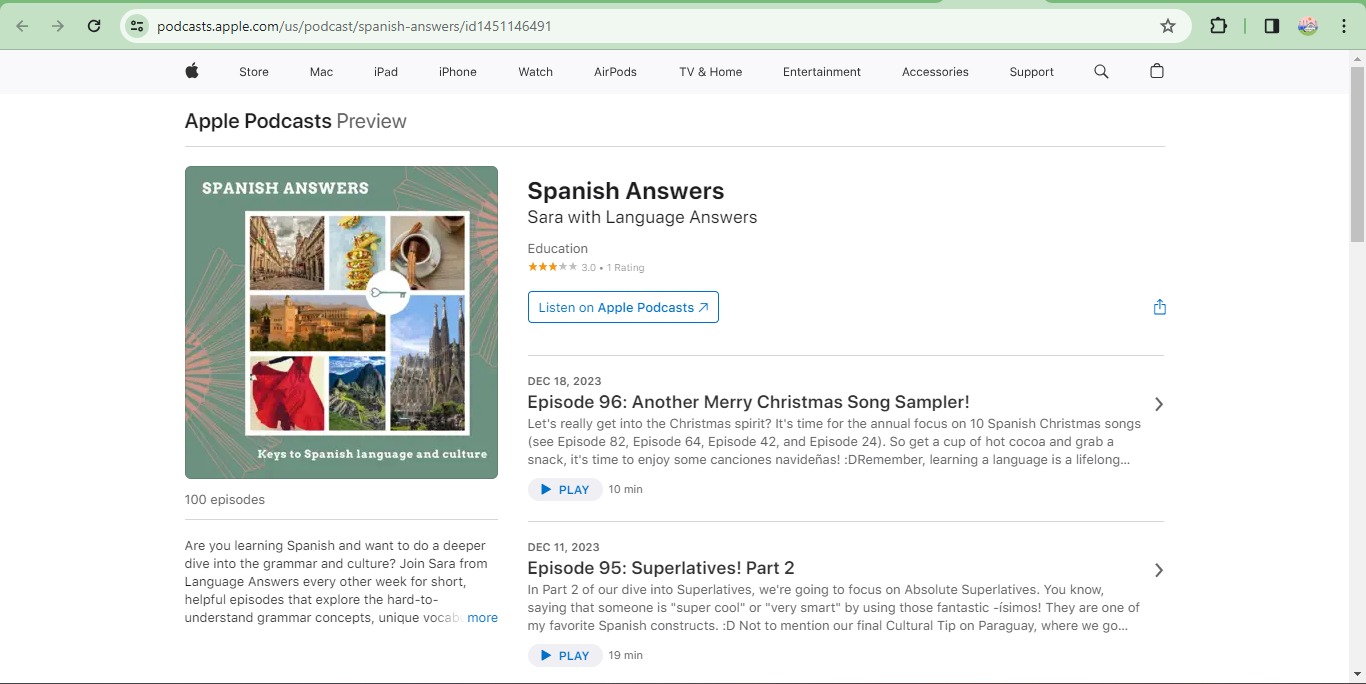Open Mac menu item

[321, 72]
